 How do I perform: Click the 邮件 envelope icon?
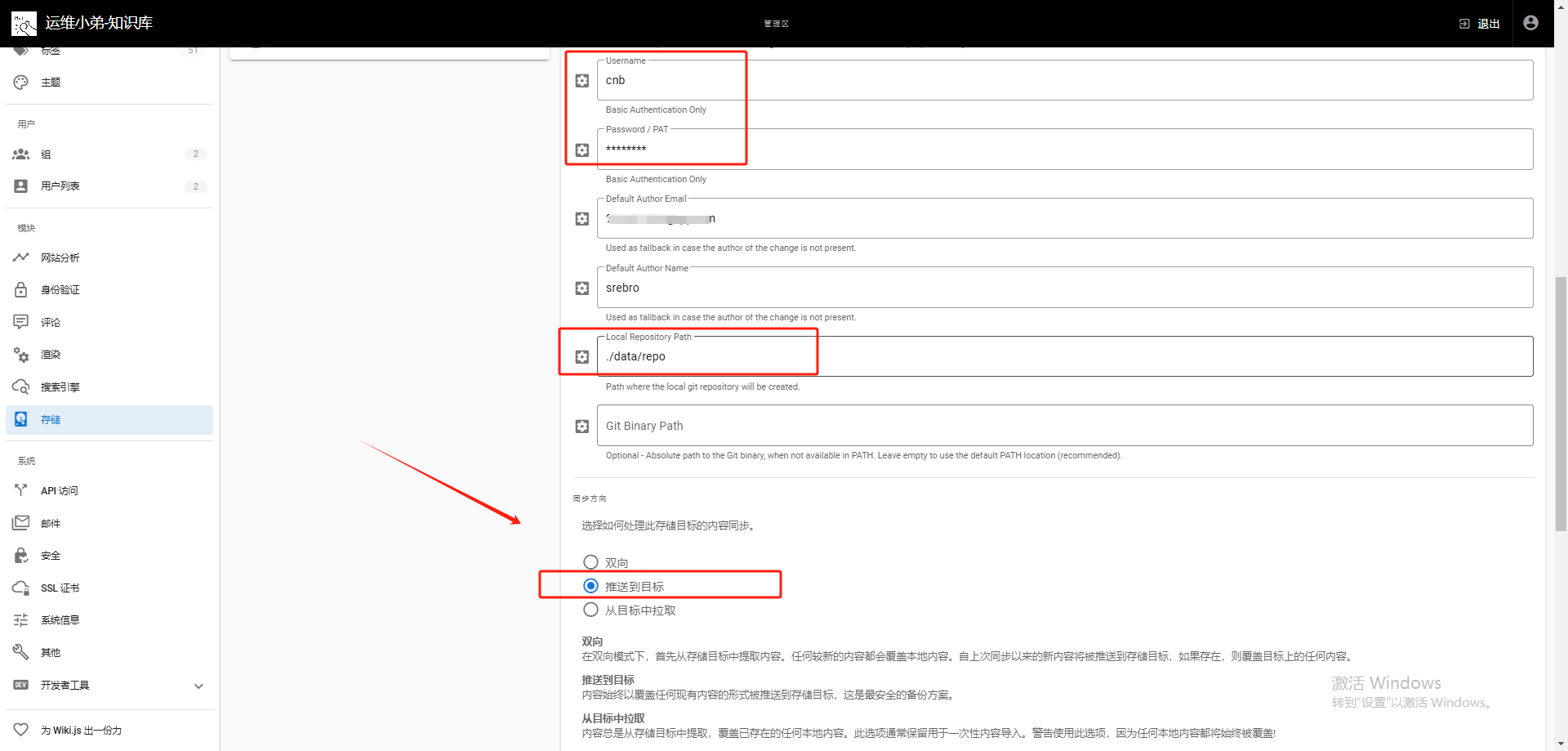click(x=21, y=523)
